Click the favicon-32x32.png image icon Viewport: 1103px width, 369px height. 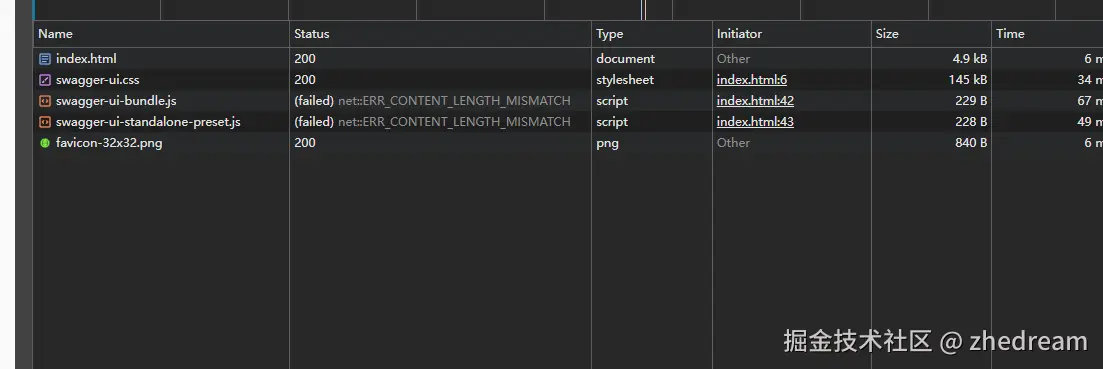45,143
